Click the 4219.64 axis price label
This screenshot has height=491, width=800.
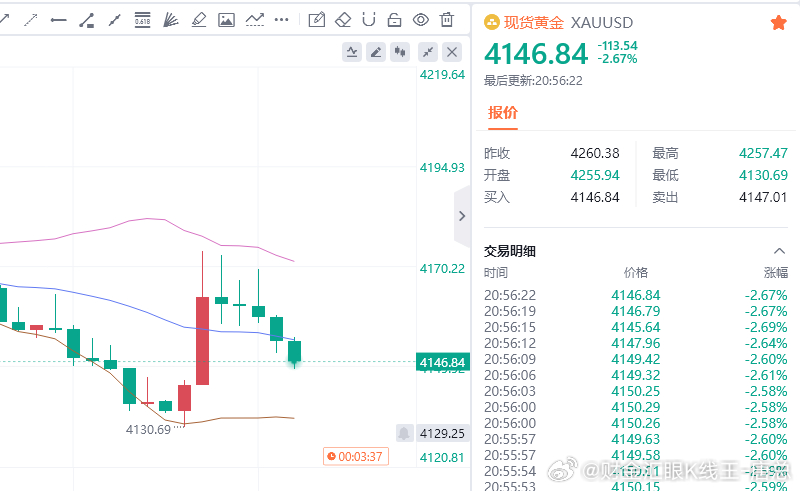(442, 75)
